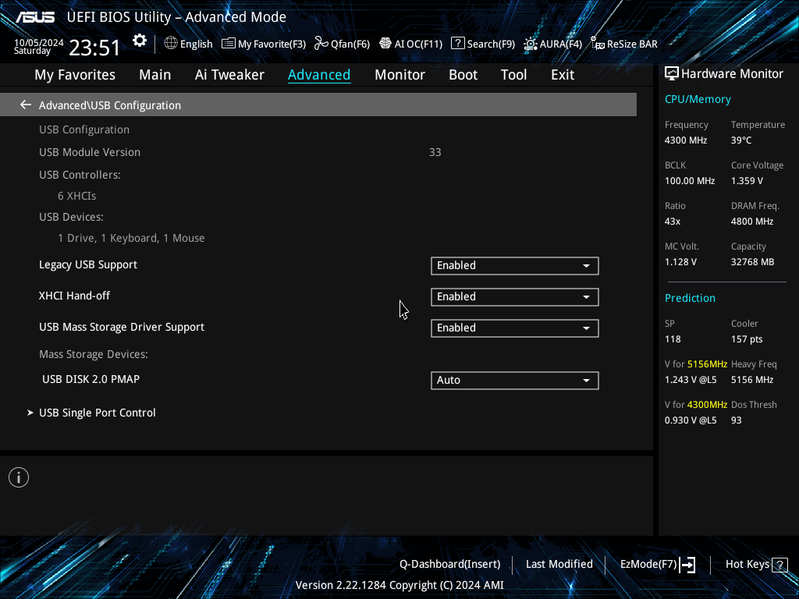The width and height of the screenshot is (799, 599).
Task: Open Search(F9) question mark icon
Action: (x=458, y=43)
